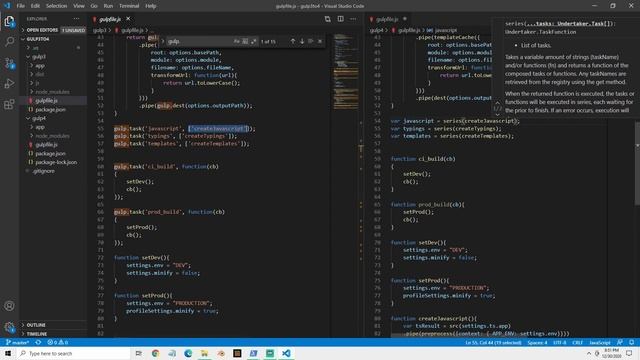Image resolution: width=640 pixels, height=360 pixels.
Task: Open gulpfile.js under gulp3 folder
Action: pyautogui.click(x=53, y=100)
